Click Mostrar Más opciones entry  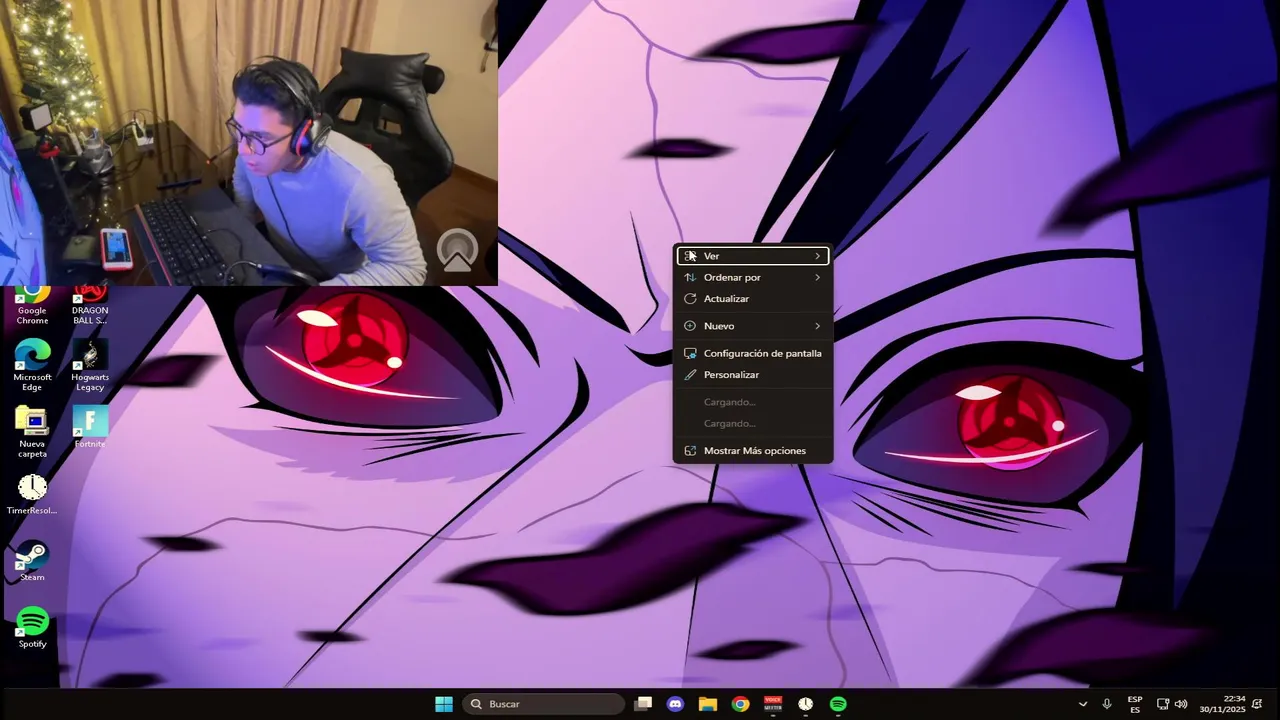(x=753, y=451)
